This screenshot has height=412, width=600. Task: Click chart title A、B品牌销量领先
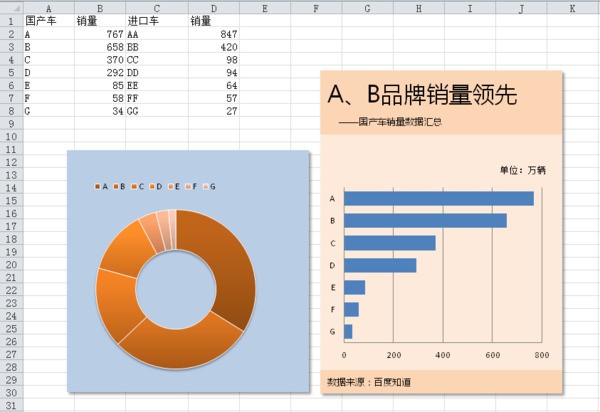[422, 95]
